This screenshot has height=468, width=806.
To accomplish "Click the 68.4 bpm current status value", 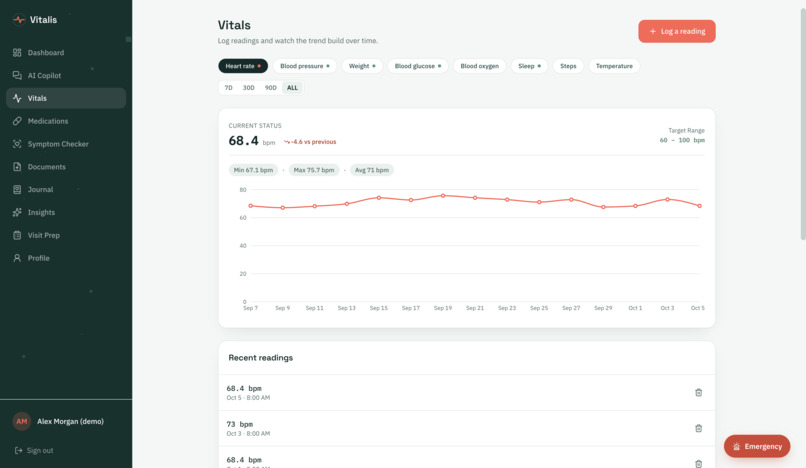I will click(244, 141).
